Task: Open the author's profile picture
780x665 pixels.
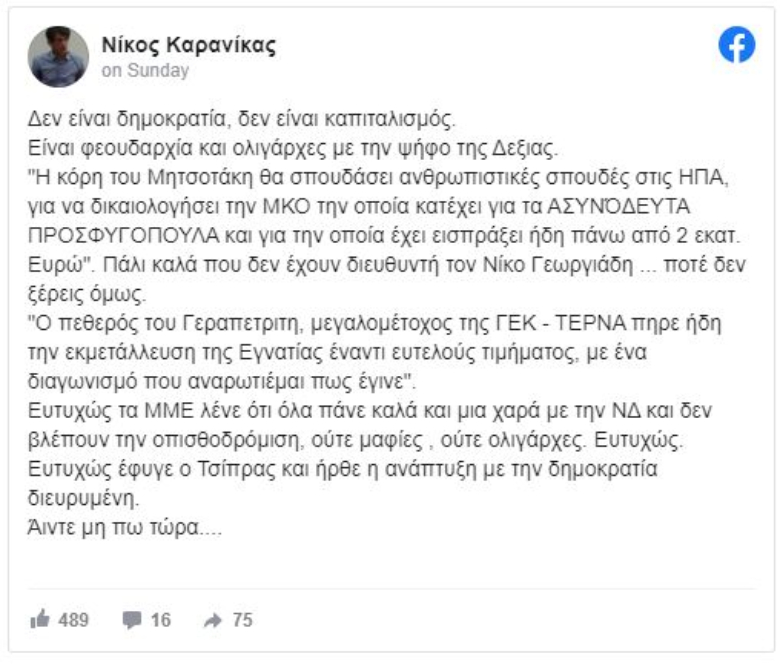Action: point(58,57)
